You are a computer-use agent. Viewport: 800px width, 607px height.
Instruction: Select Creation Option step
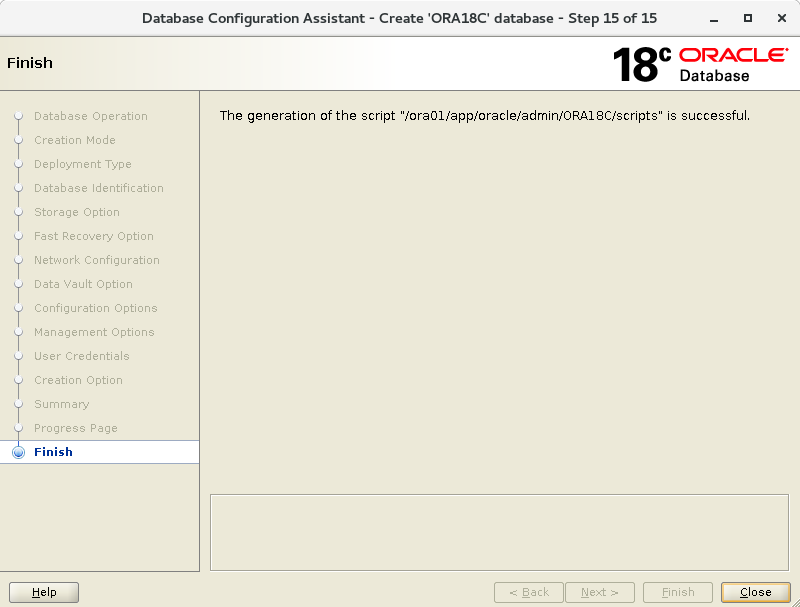coord(79,380)
